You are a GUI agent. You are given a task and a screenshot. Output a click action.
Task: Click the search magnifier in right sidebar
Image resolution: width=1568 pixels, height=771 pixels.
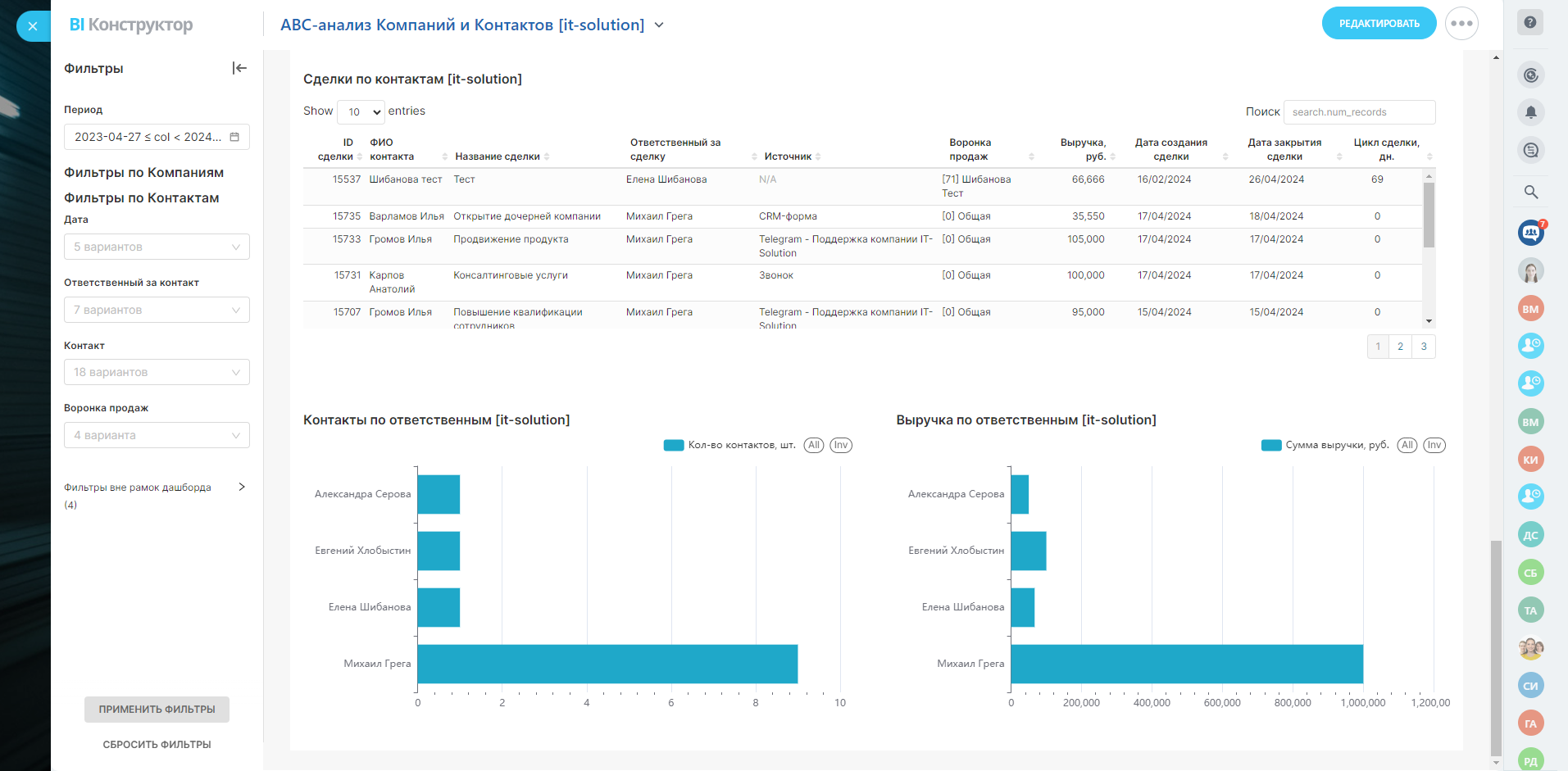[1530, 192]
